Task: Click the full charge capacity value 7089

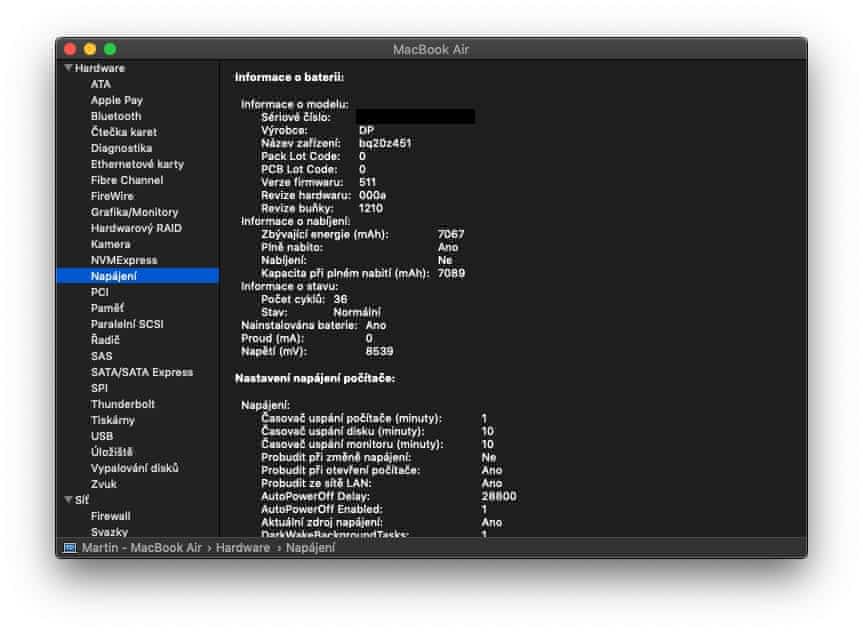Action: tap(451, 273)
